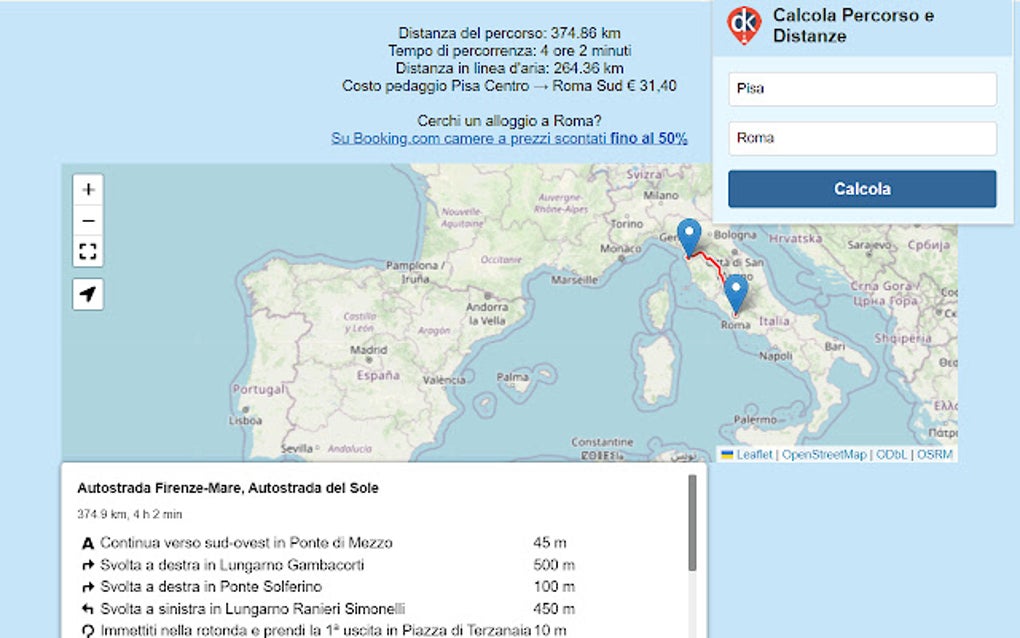
Task: Click the Ukraine flag in the map attribution
Action: [729, 453]
